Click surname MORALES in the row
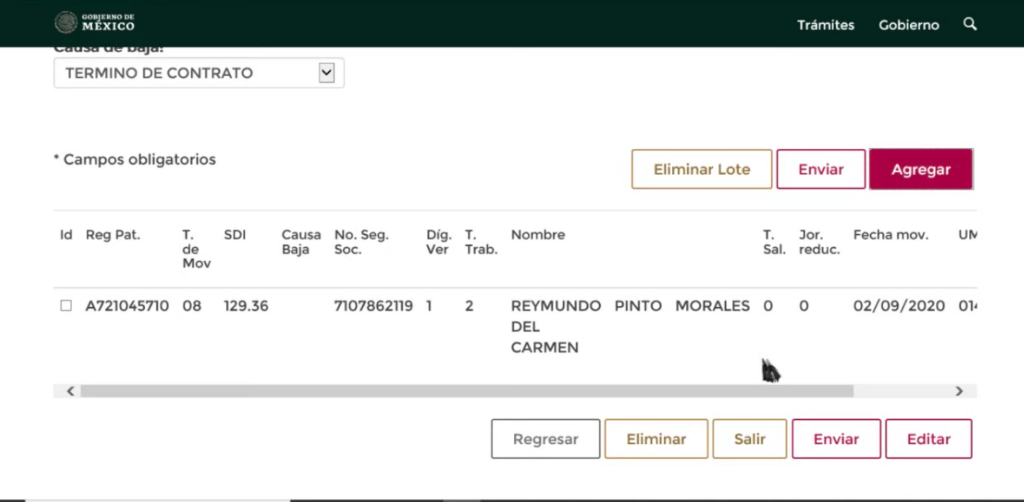Image resolution: width=1024 pixels, height=502 pixels. 712,306
